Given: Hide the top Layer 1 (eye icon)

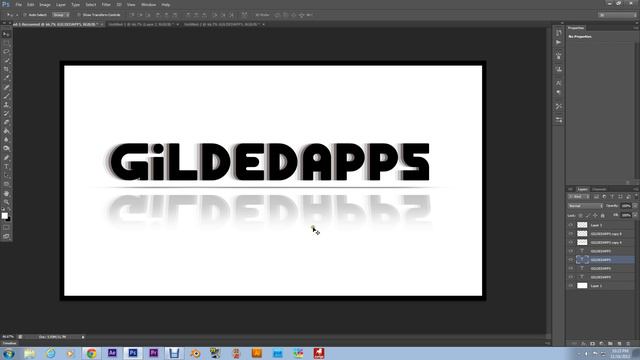Looking at the screenshot, I should click(571, 225).
